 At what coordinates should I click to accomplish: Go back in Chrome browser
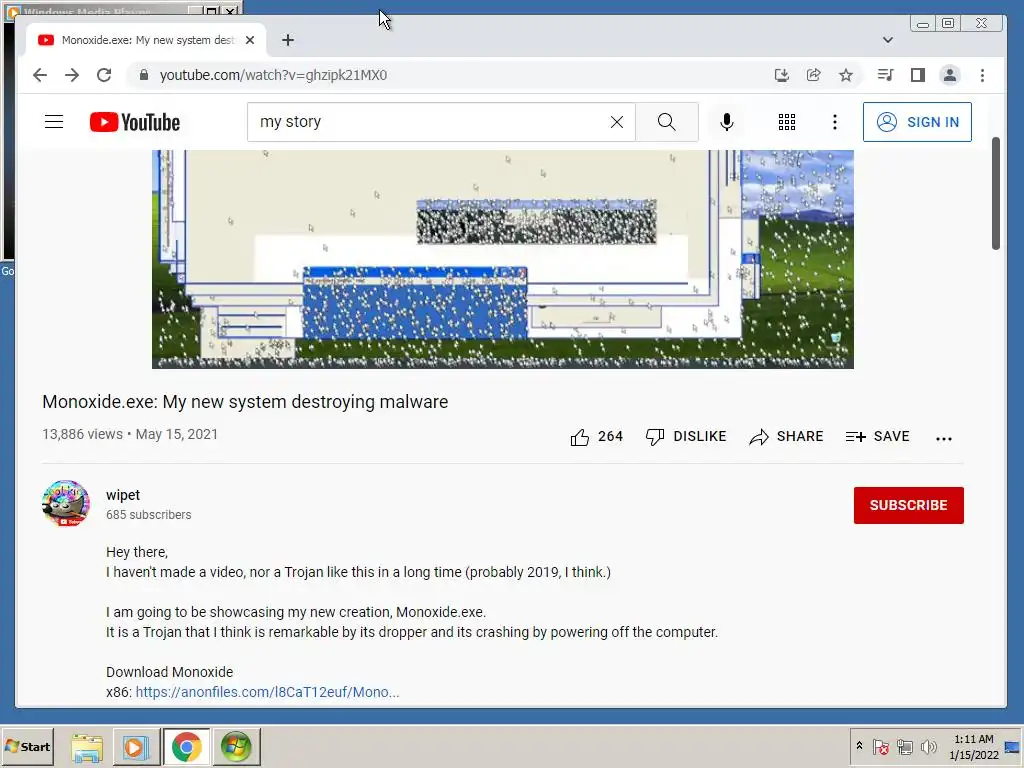pos(40,75)
